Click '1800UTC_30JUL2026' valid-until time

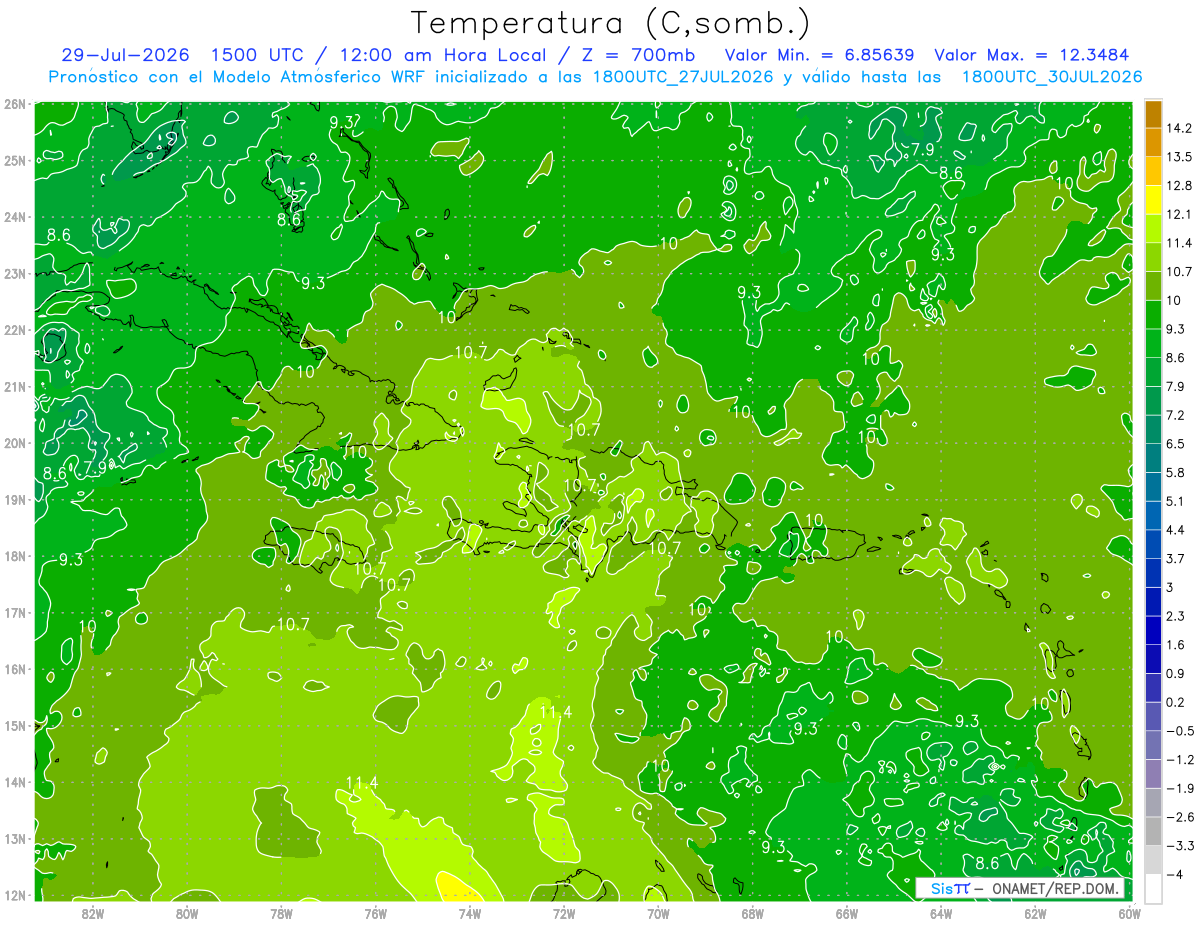(1052, 77)
